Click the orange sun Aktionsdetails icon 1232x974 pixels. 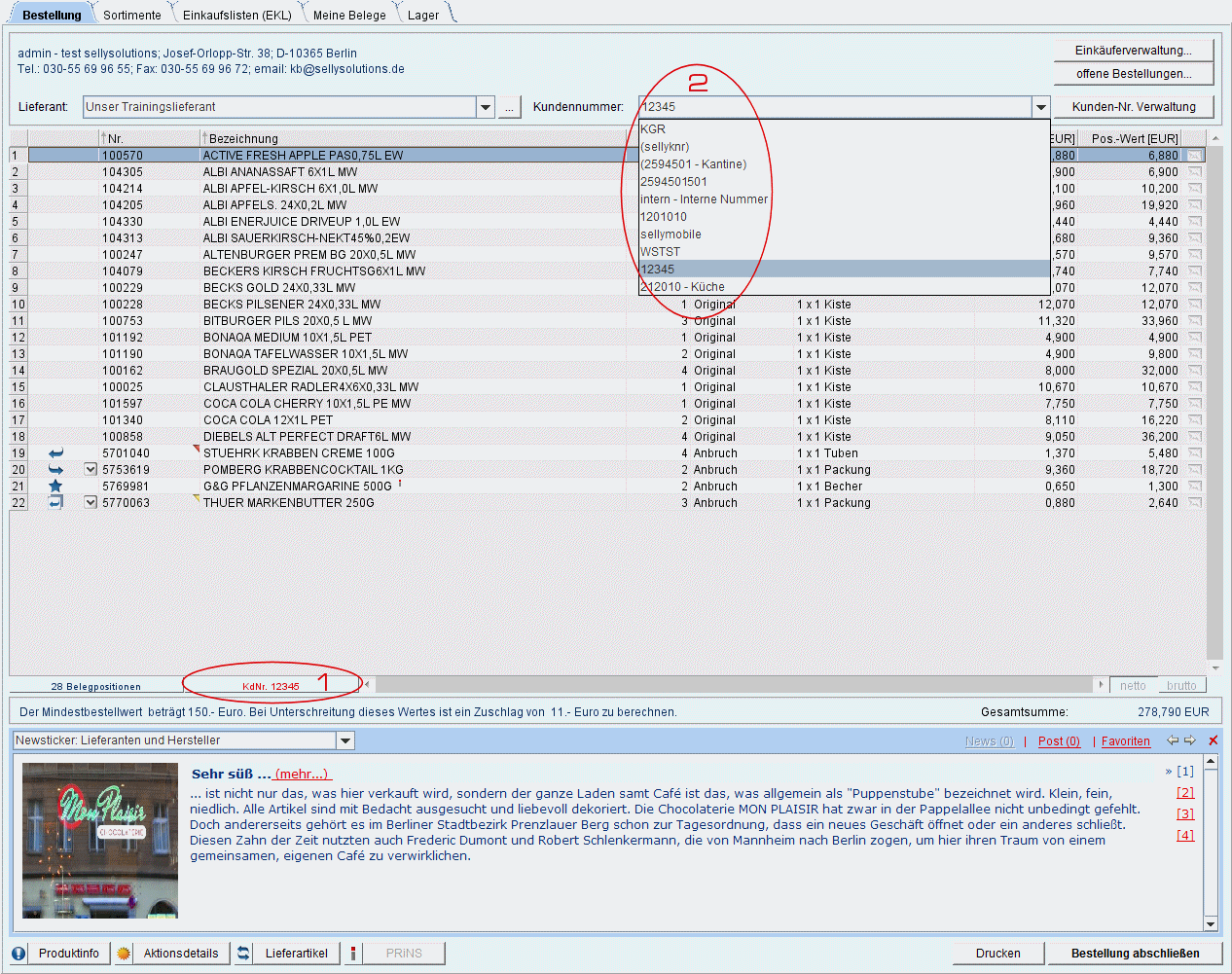[x=124, y=954]
